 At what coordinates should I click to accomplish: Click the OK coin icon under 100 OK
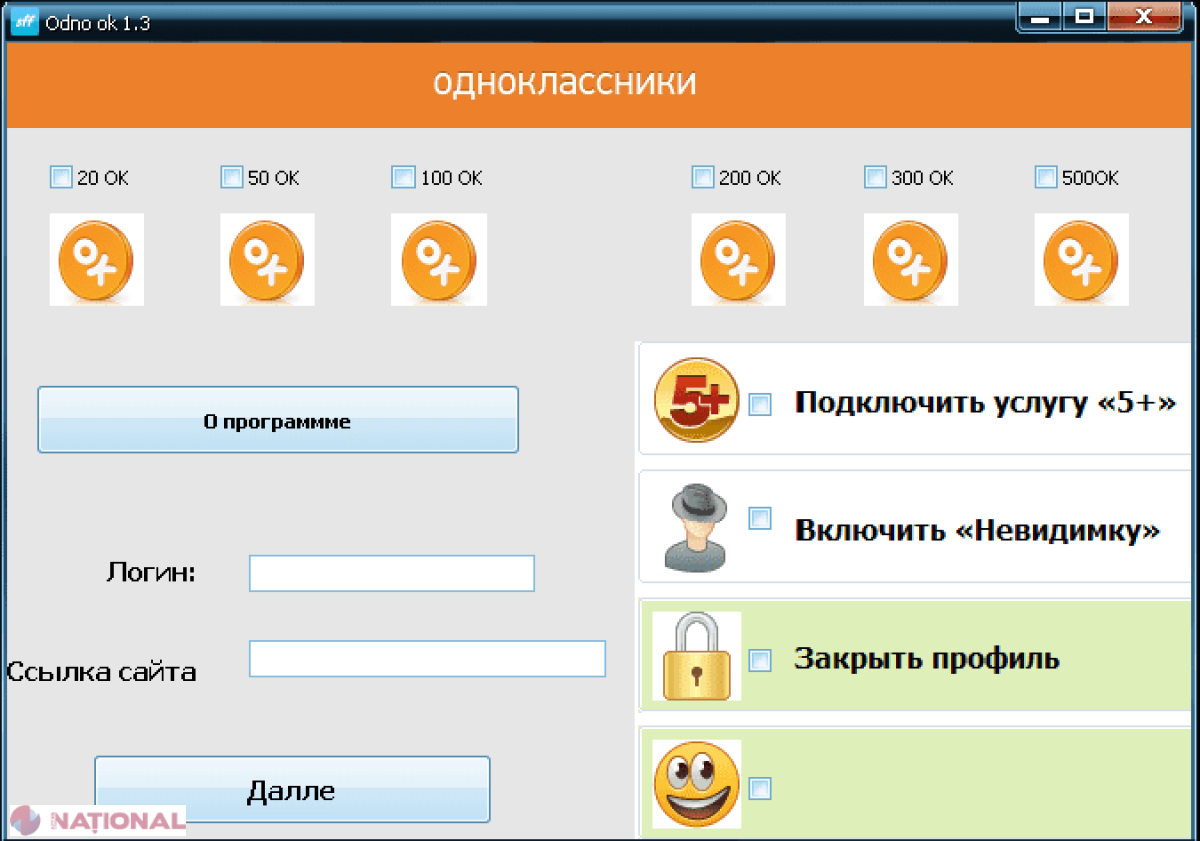pos(439,259)
